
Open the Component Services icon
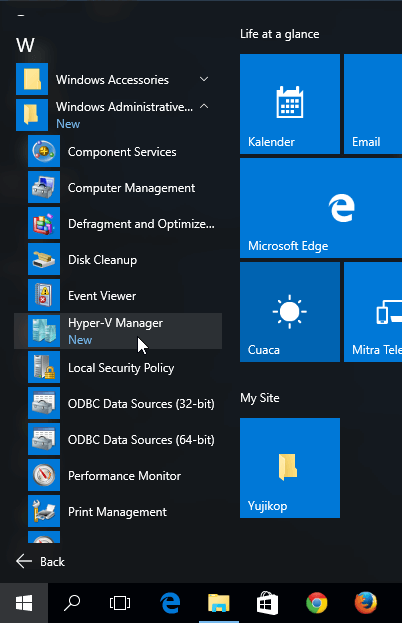(x=44, y=151)
